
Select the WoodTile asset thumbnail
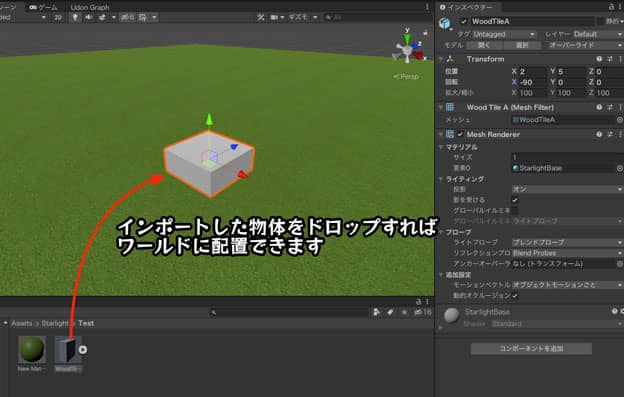(x=68, y=349)
